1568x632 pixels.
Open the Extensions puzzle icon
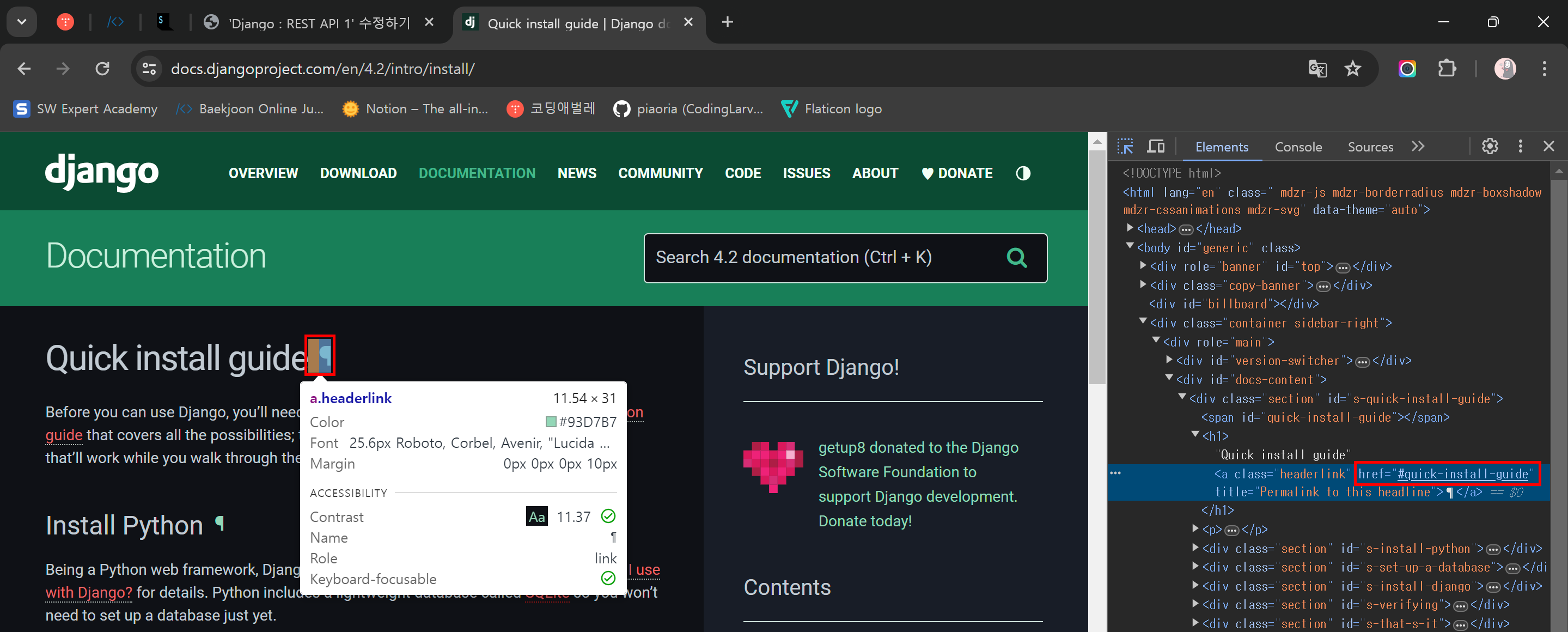point(1447,68)
